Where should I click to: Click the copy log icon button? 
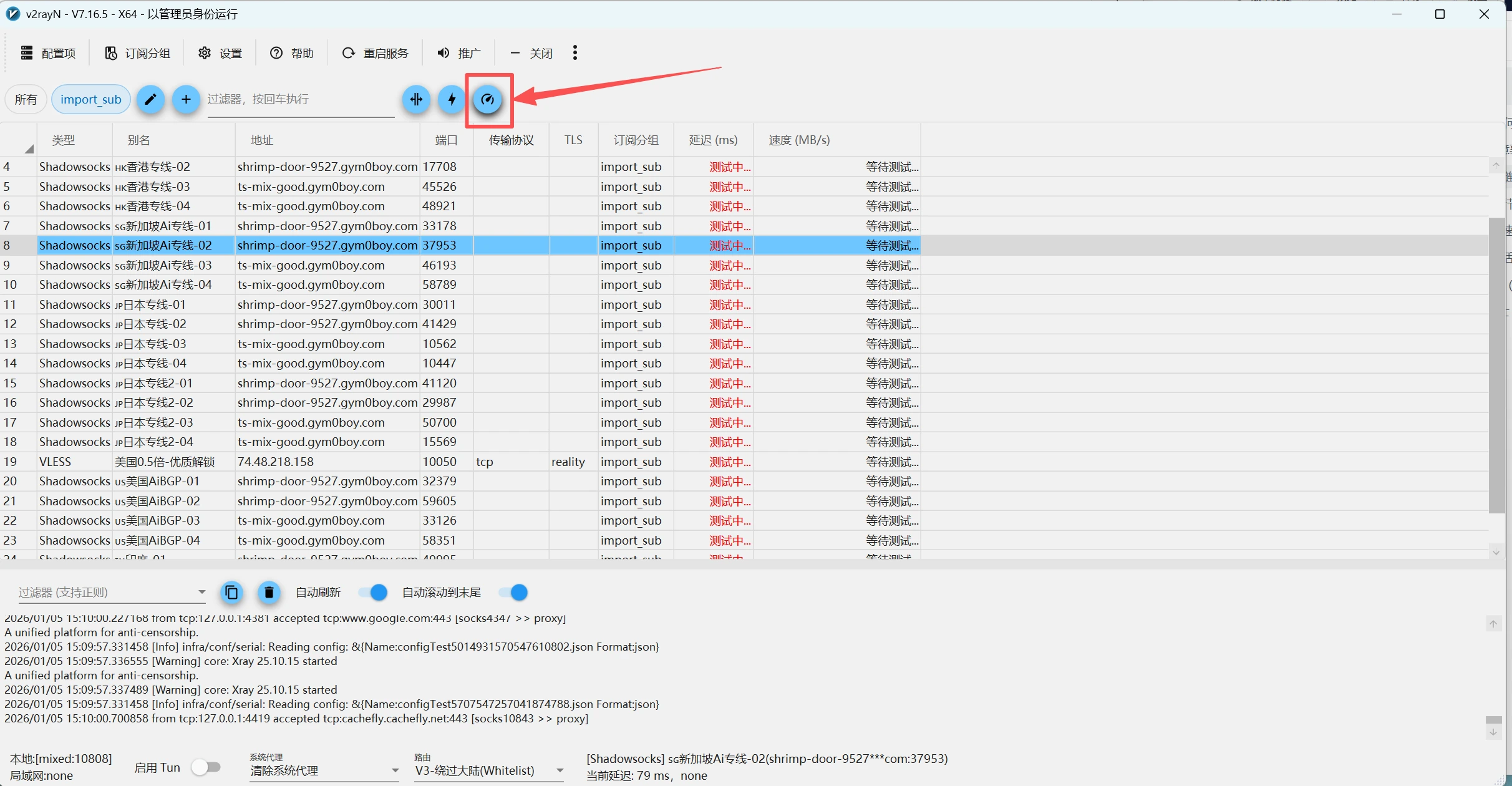pos(231,592)
